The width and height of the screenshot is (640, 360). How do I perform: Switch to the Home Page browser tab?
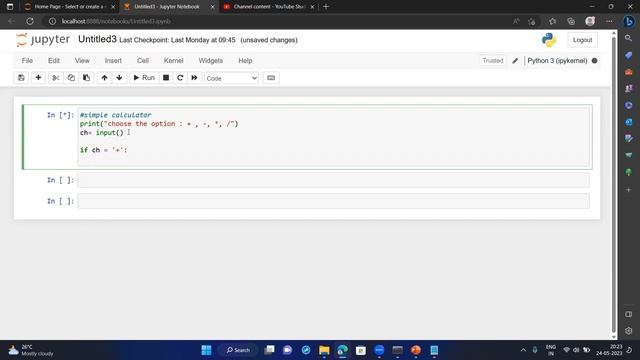(68, 7)
